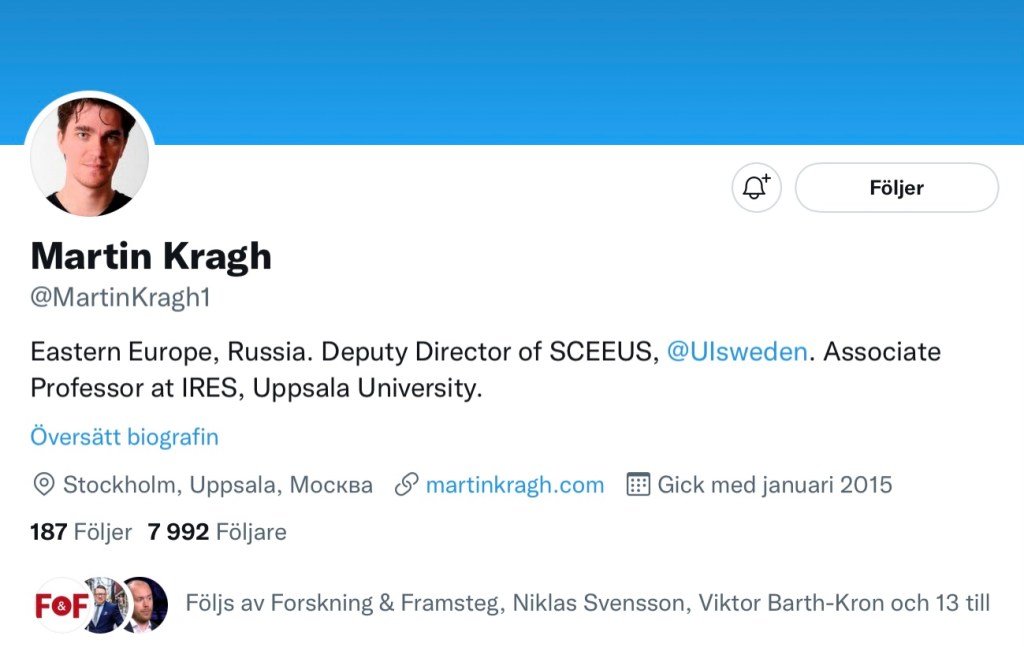This screenshot has height=647, width=1024.
Task: Click the location pin icon
Action: click(43, 486)
